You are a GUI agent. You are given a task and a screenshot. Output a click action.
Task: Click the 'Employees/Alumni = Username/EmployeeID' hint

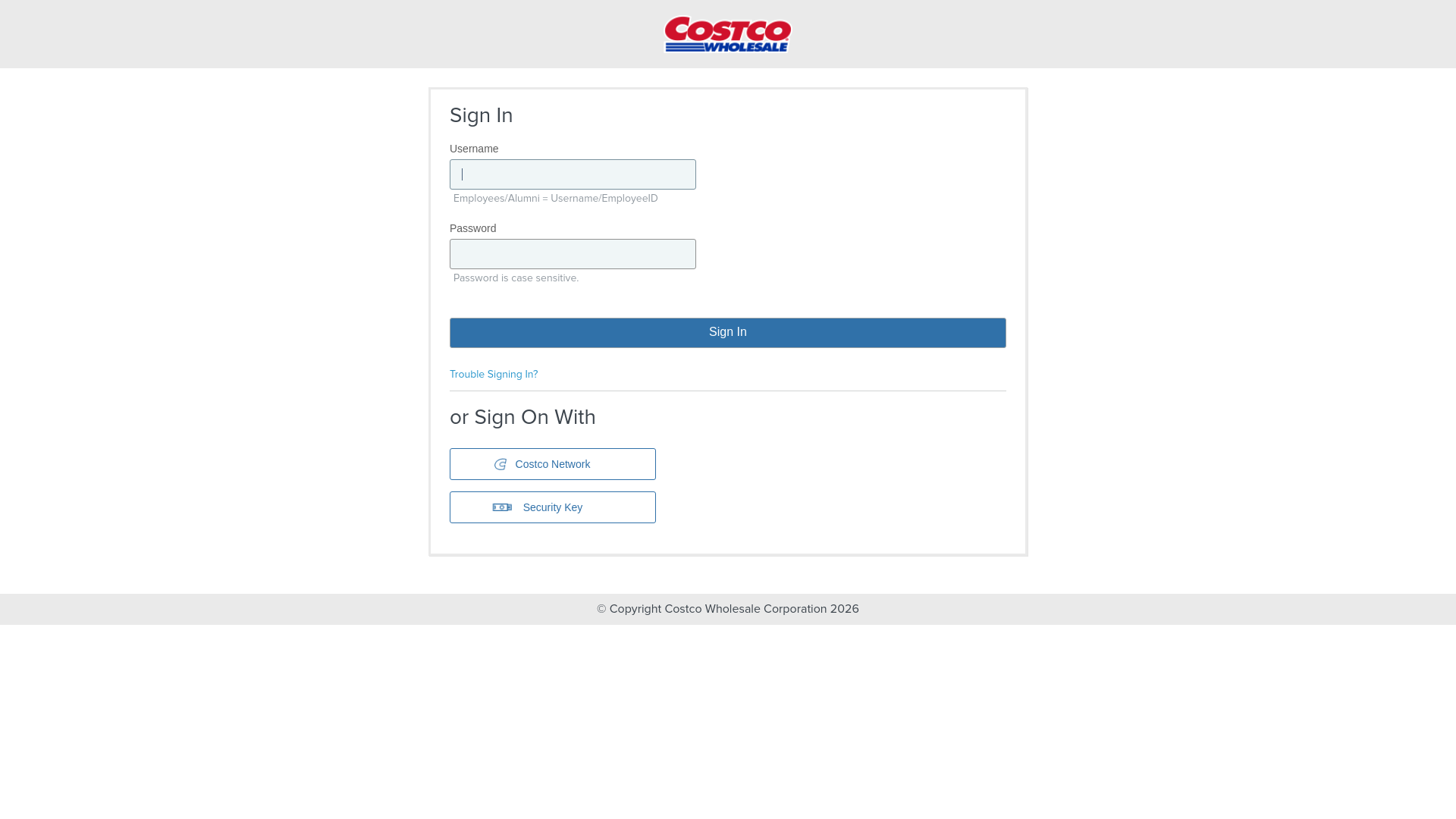tap(556, 199)
